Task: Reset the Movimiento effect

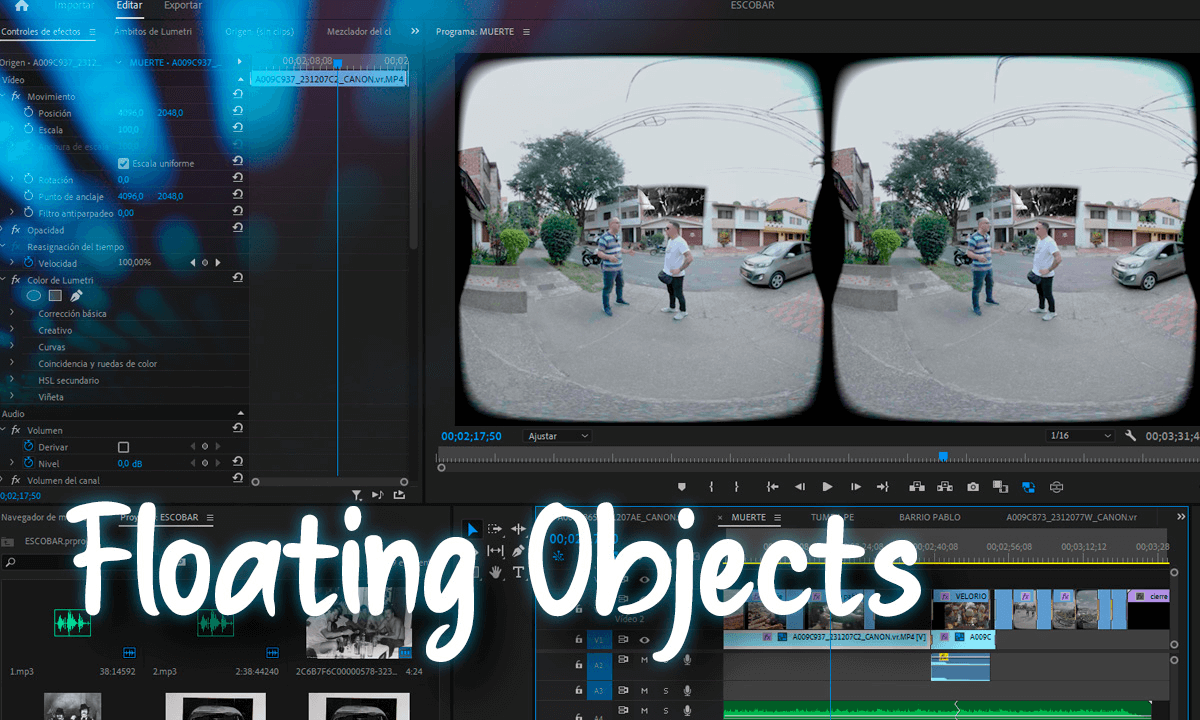Action: [238, 96]
